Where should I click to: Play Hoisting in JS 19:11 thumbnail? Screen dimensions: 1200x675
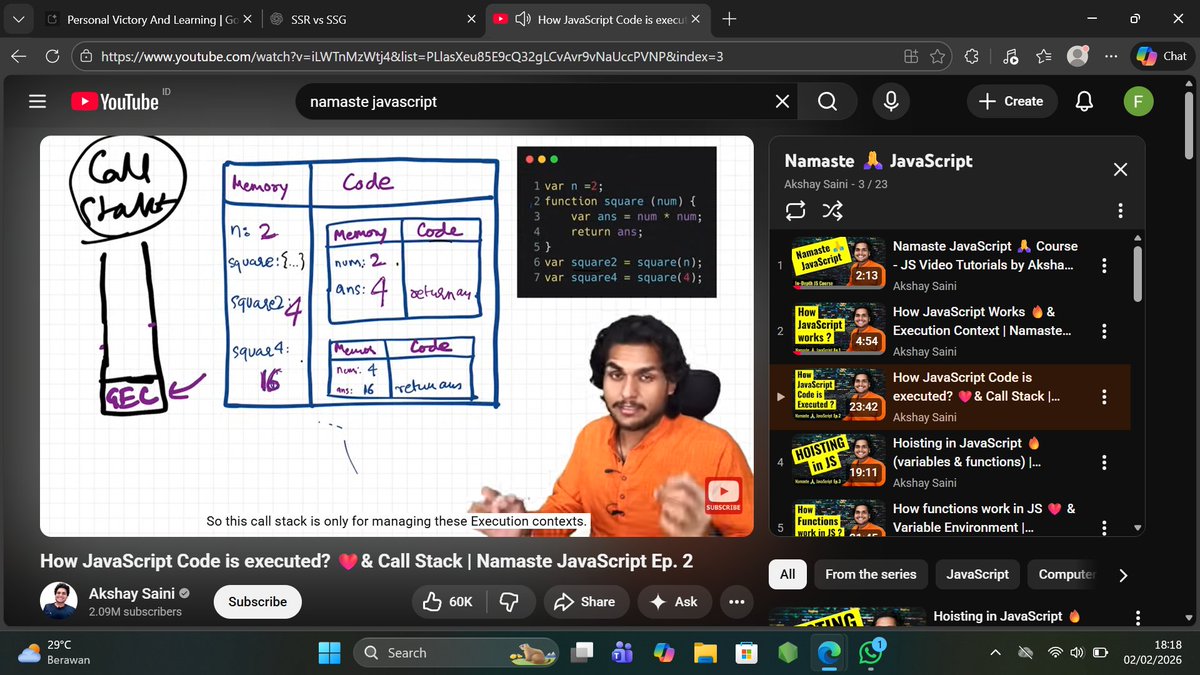(x=839, y=462)
